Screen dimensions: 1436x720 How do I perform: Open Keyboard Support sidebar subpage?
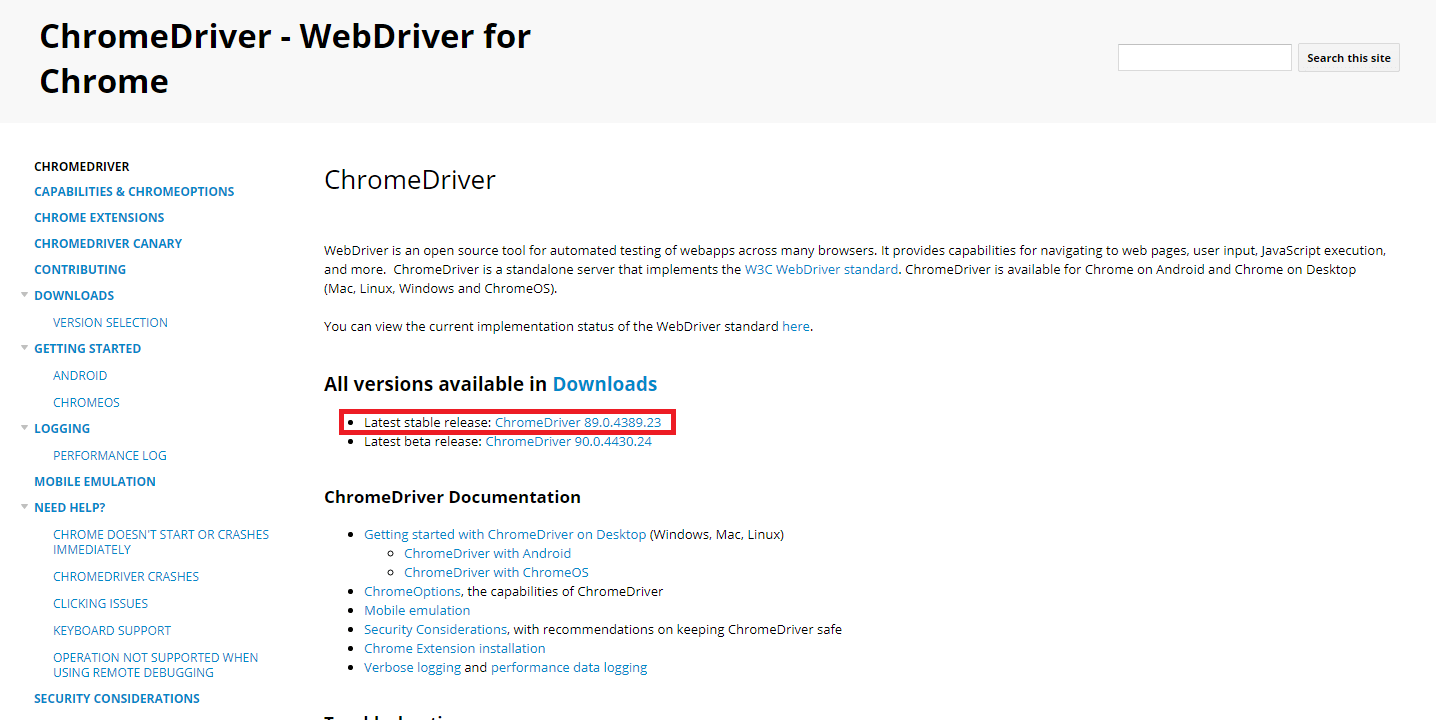point(112,631)
